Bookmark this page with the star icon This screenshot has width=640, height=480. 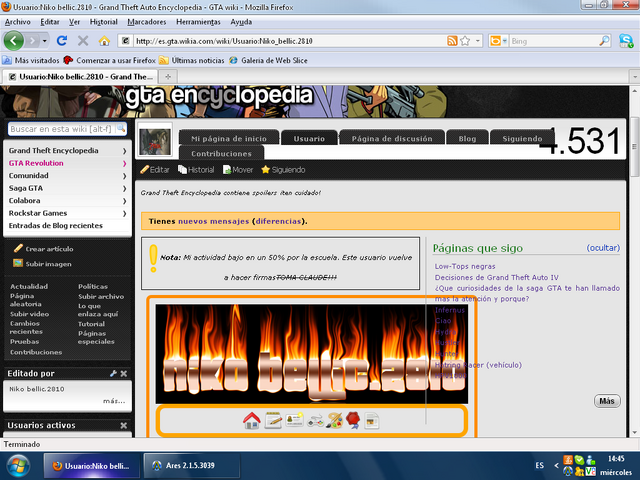[x=465, y=41]
